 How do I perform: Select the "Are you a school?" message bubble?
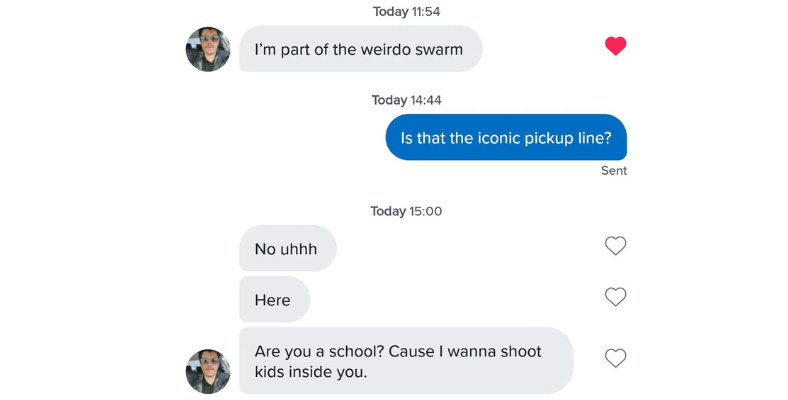coord(405,361)
